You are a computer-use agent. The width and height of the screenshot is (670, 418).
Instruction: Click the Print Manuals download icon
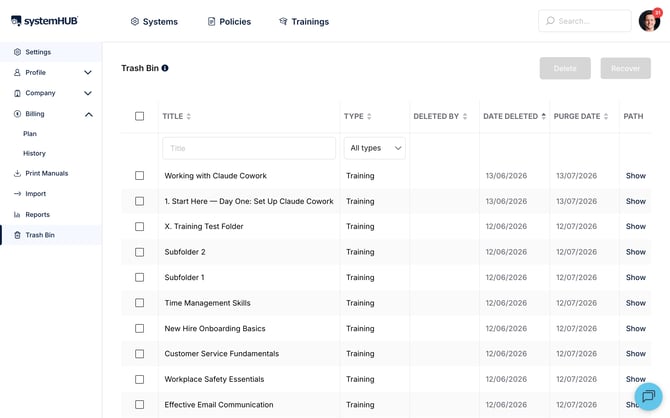[17, 173]
